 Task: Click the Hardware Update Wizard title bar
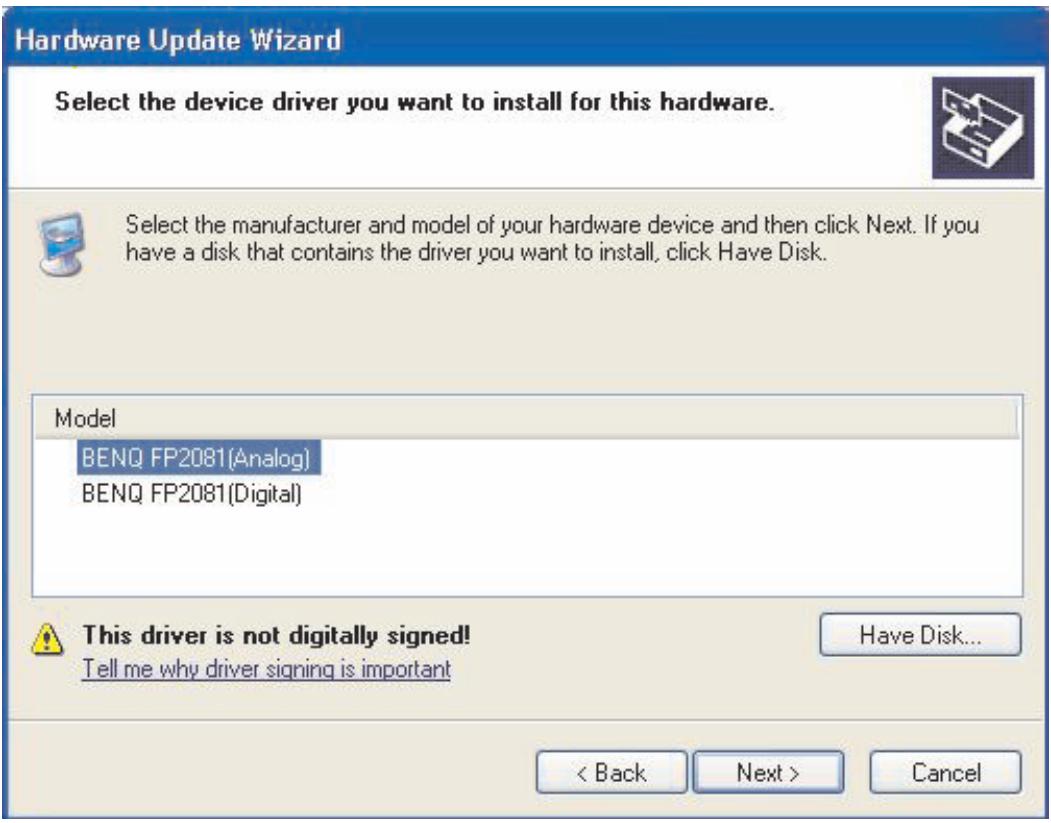point(526,39)
